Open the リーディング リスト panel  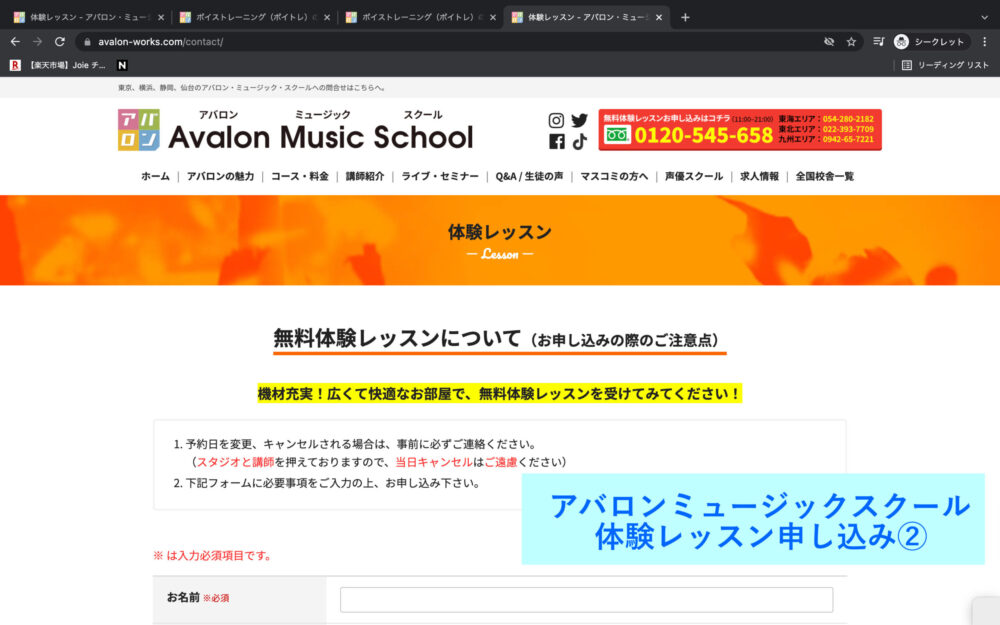[x=945, y=65]
